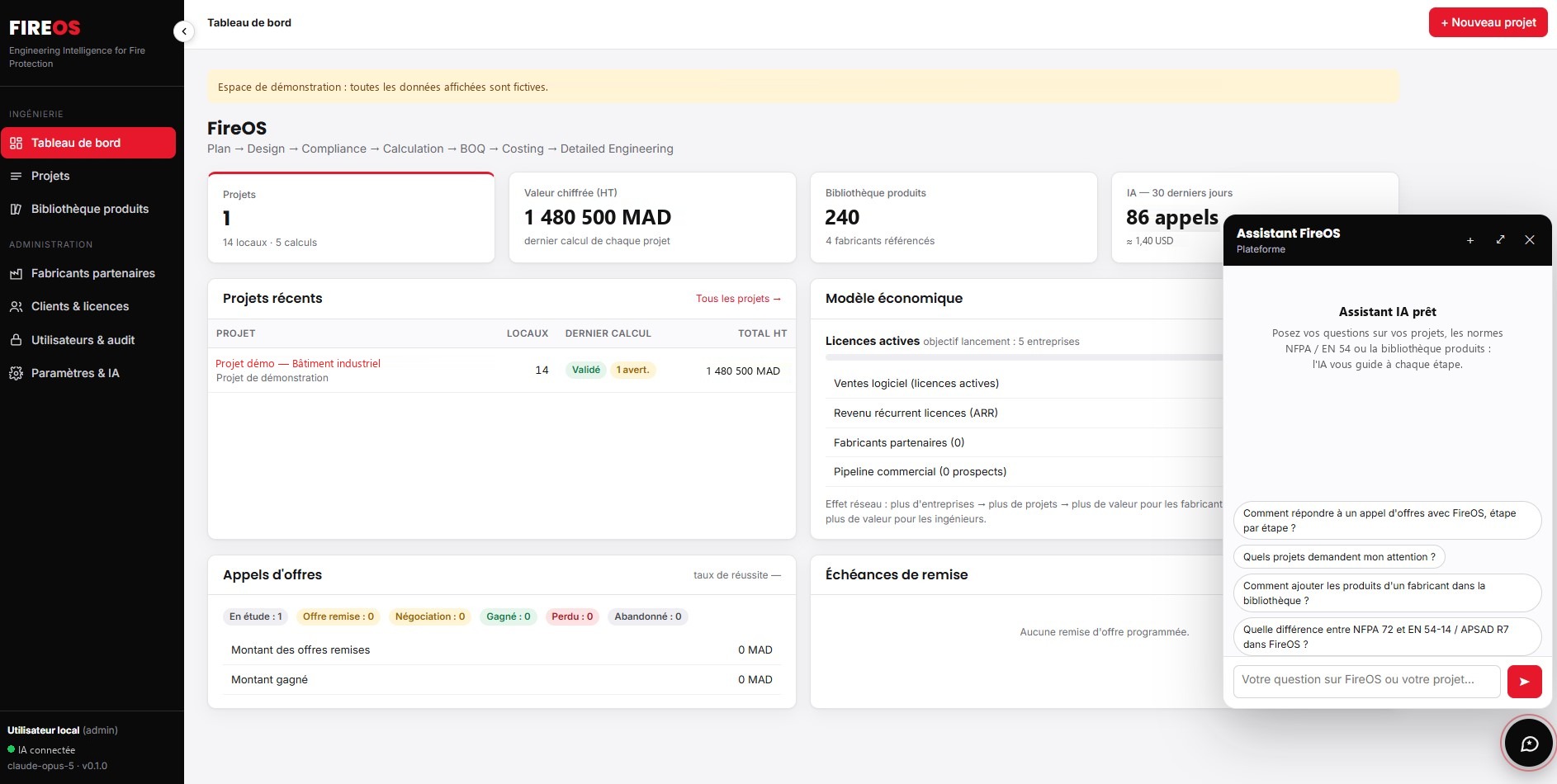The width and height of the screenshot is (1557, 784).
Task: Click the Validé status badge
Action: [x=586, y=370]
